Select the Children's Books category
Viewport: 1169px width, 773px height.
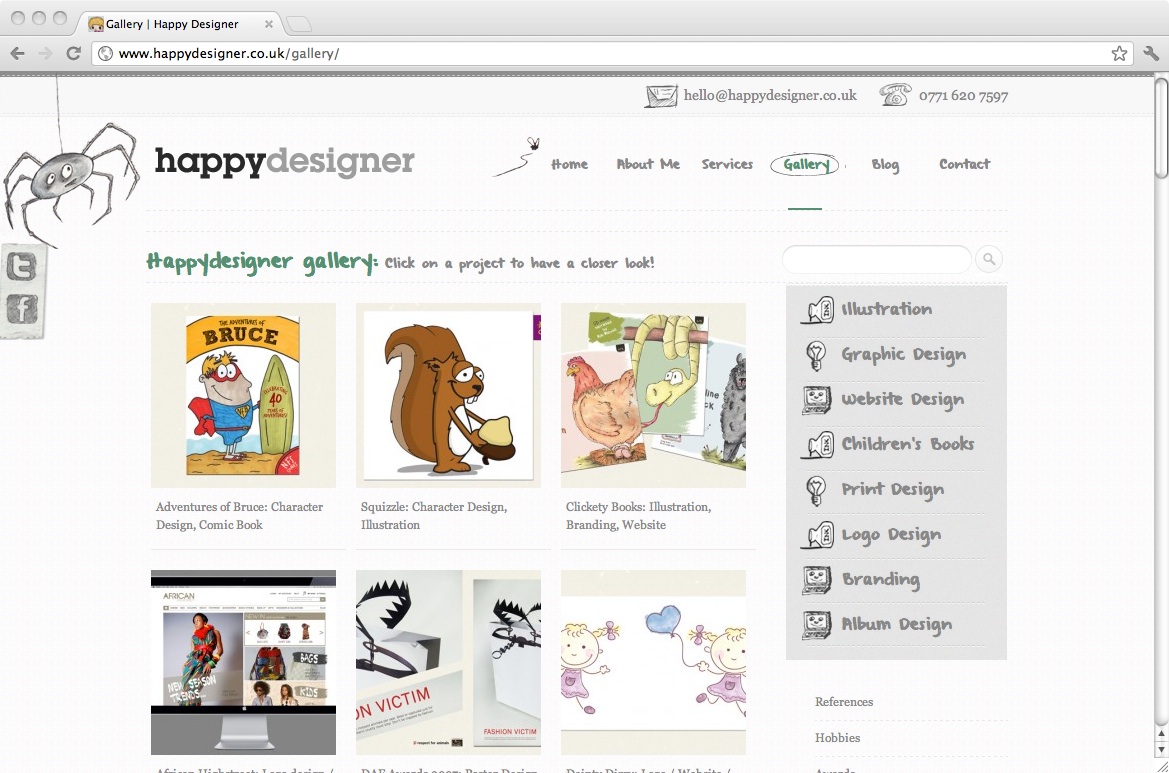click(907, 444)
